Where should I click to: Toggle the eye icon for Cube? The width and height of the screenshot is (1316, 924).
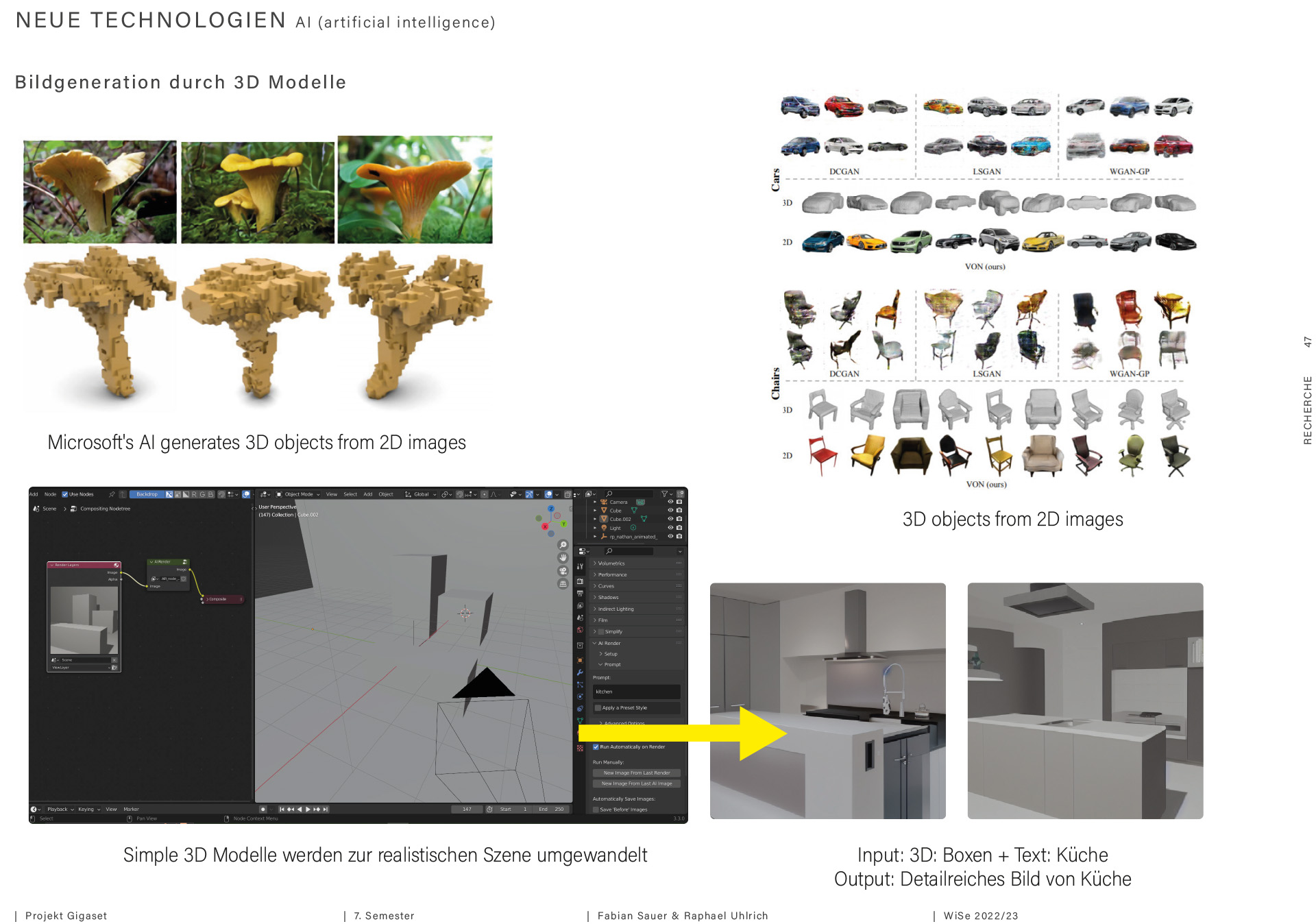pos(670,511)
